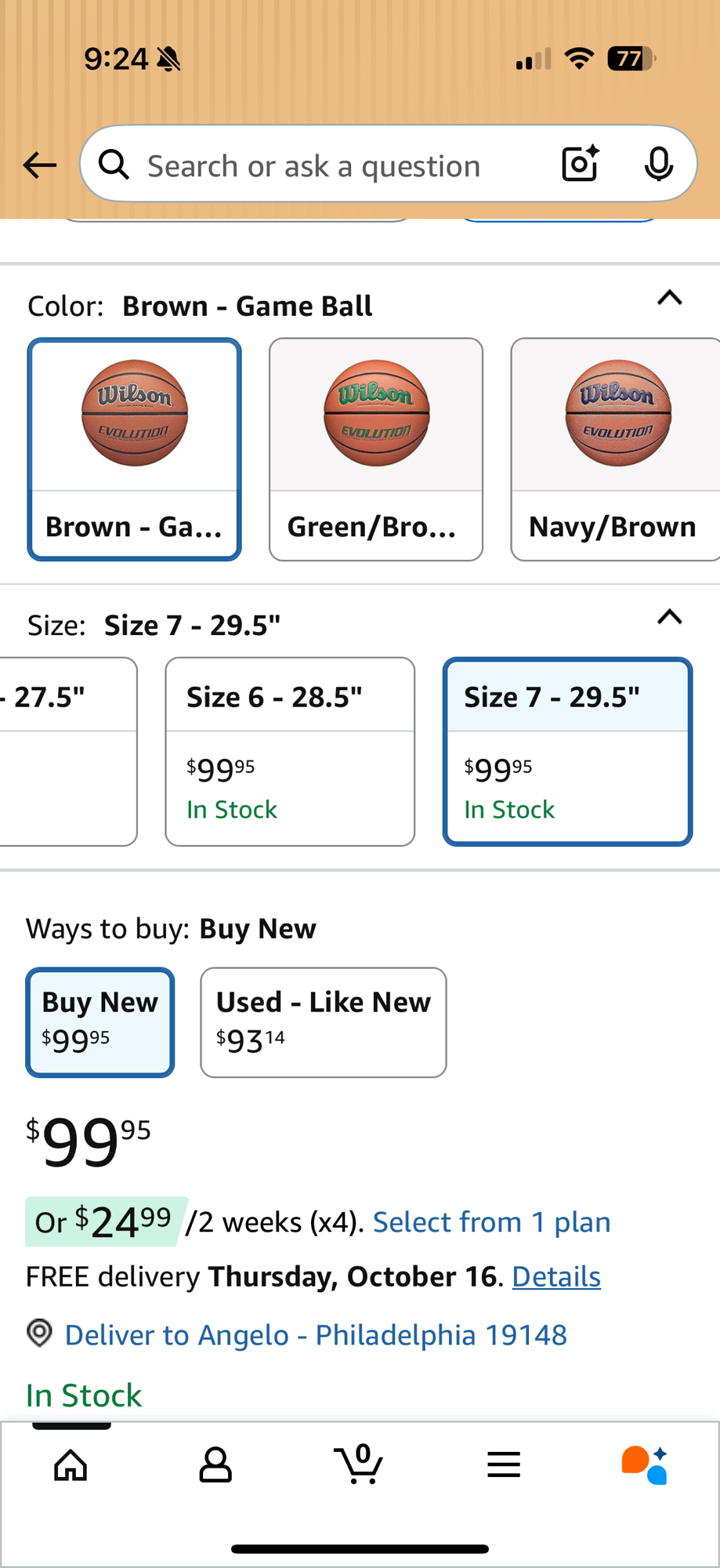The image size is (720, 1568).
Task: Click the delivery Details link
Action: pyautogui.click(x=556, y=1277)
